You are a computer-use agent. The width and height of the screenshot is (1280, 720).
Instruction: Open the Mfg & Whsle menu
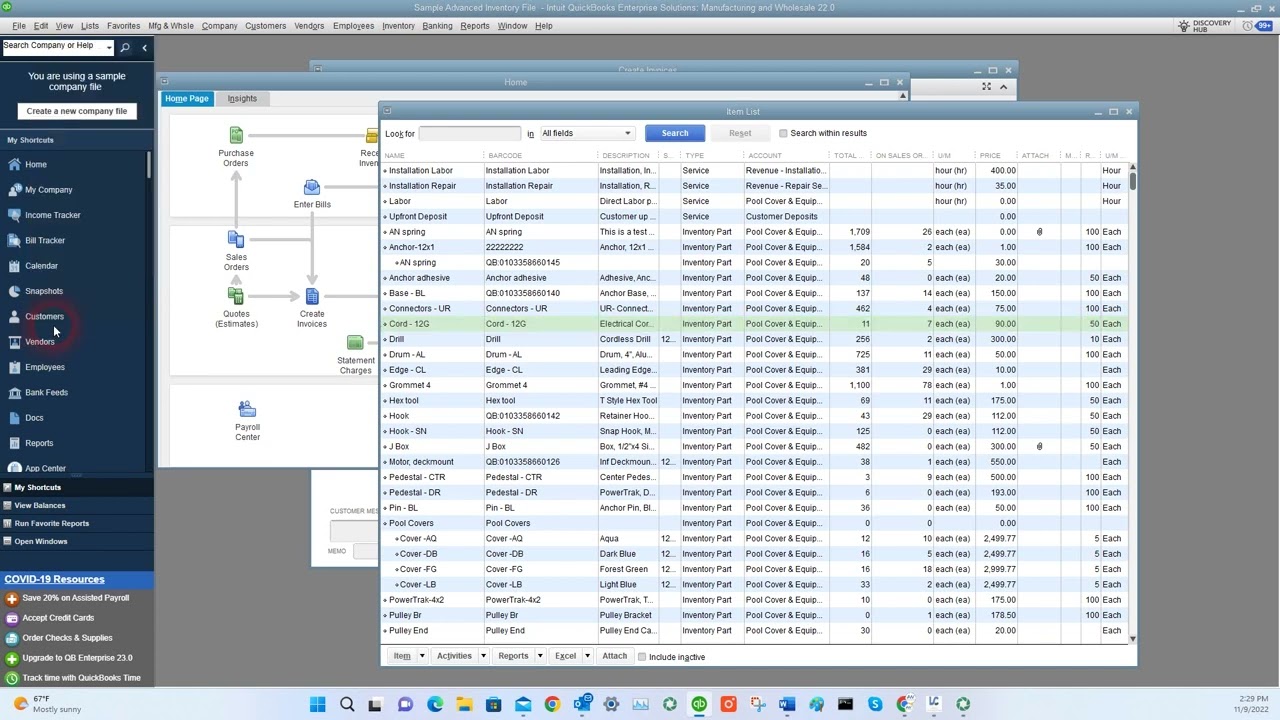coord(171,26)
